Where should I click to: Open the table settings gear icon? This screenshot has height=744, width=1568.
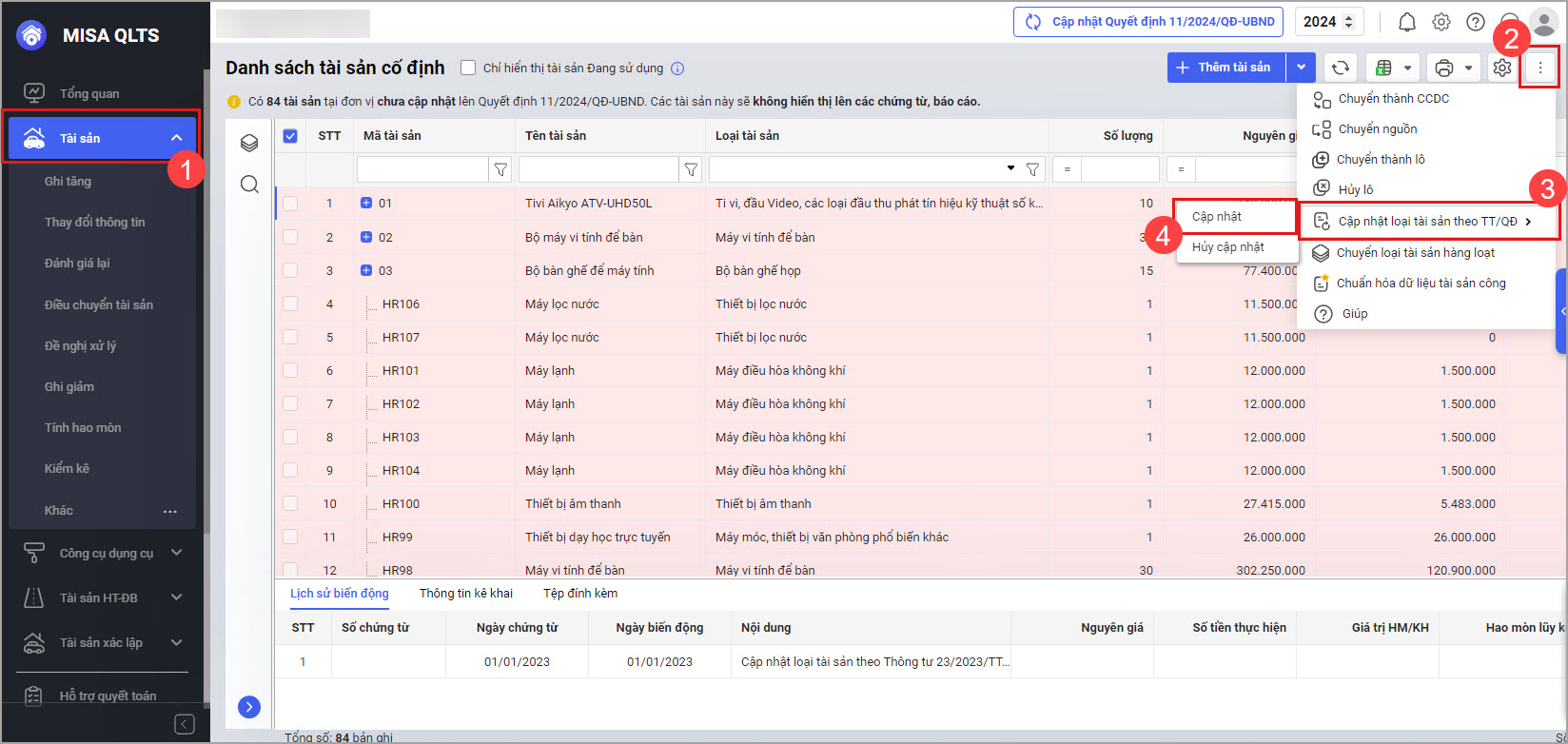1501,68
